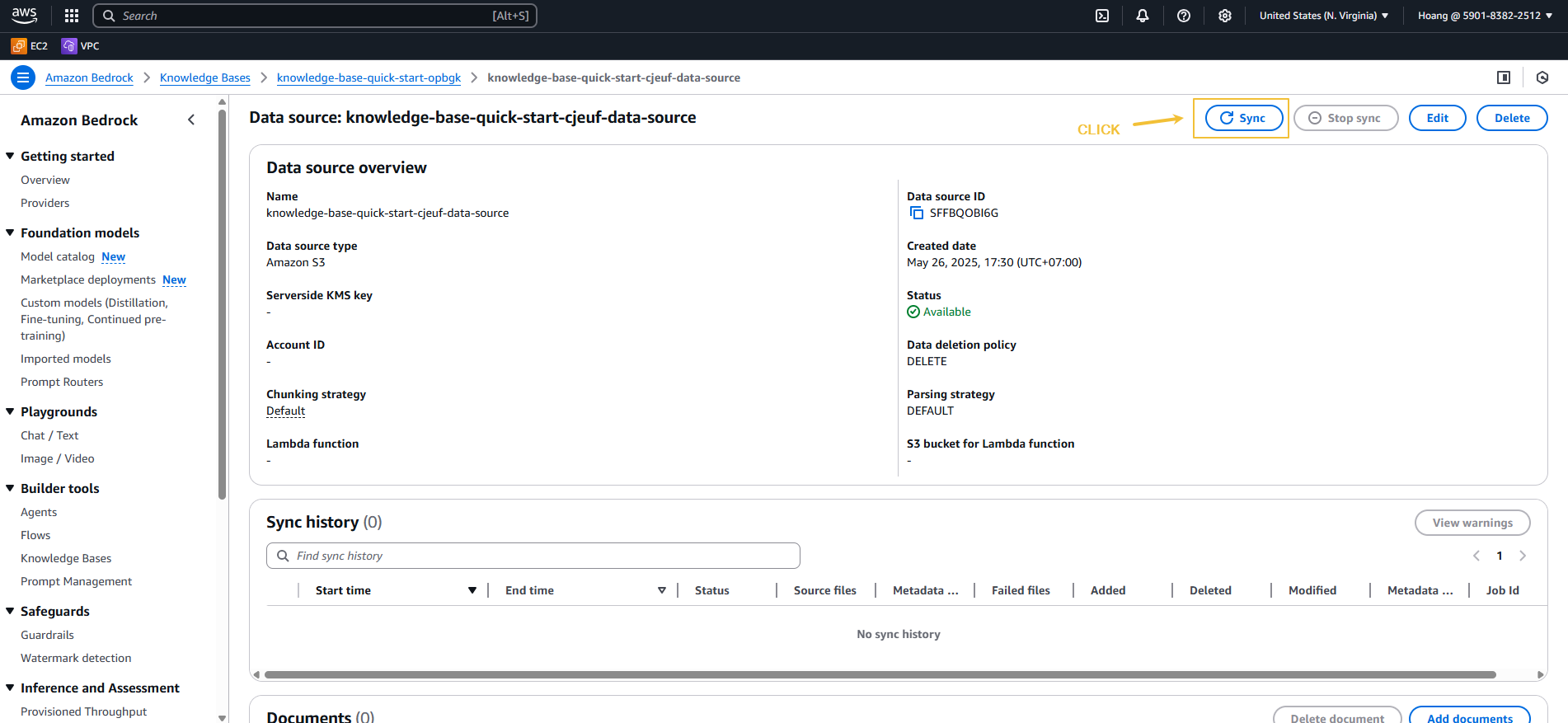Collapse the Foundation models section
Screen dimensions: 1568x723
pyautogui.click(x=11, y=232)
